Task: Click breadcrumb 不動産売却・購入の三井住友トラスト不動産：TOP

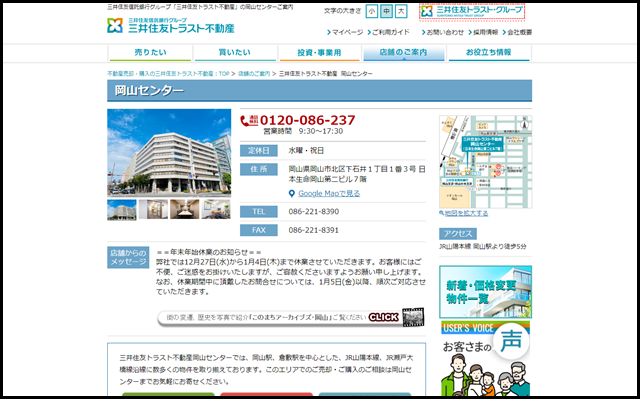Action: pos(168,74)
